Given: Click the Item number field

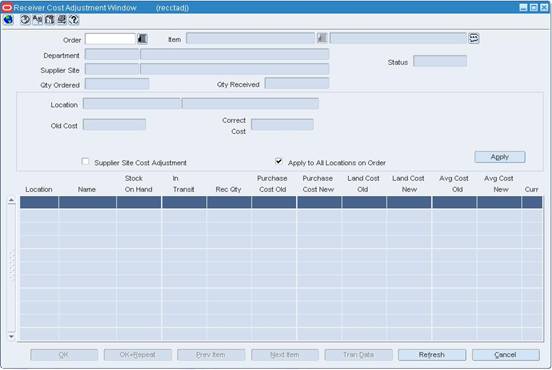Looking at the screenshot, I should [250, 38].
